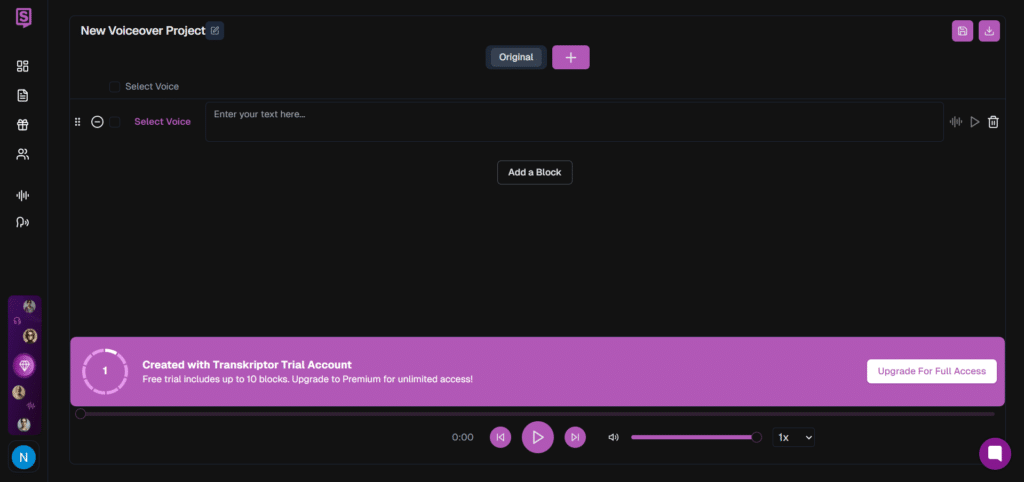
Task: Tick the header Select Voice checkbox
Action: [115, 86]
